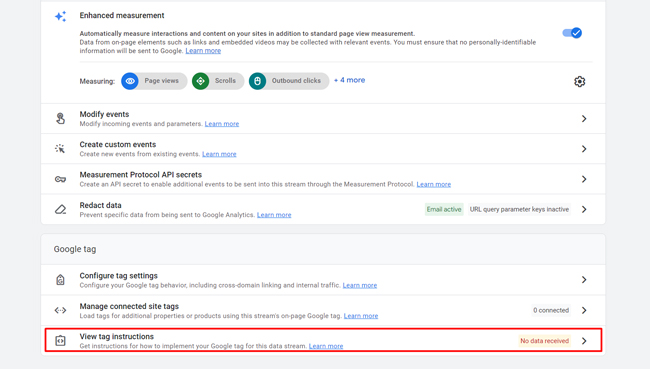Click URL query parameter keys inactive badge
650x369 pixels.
point(519,209)
